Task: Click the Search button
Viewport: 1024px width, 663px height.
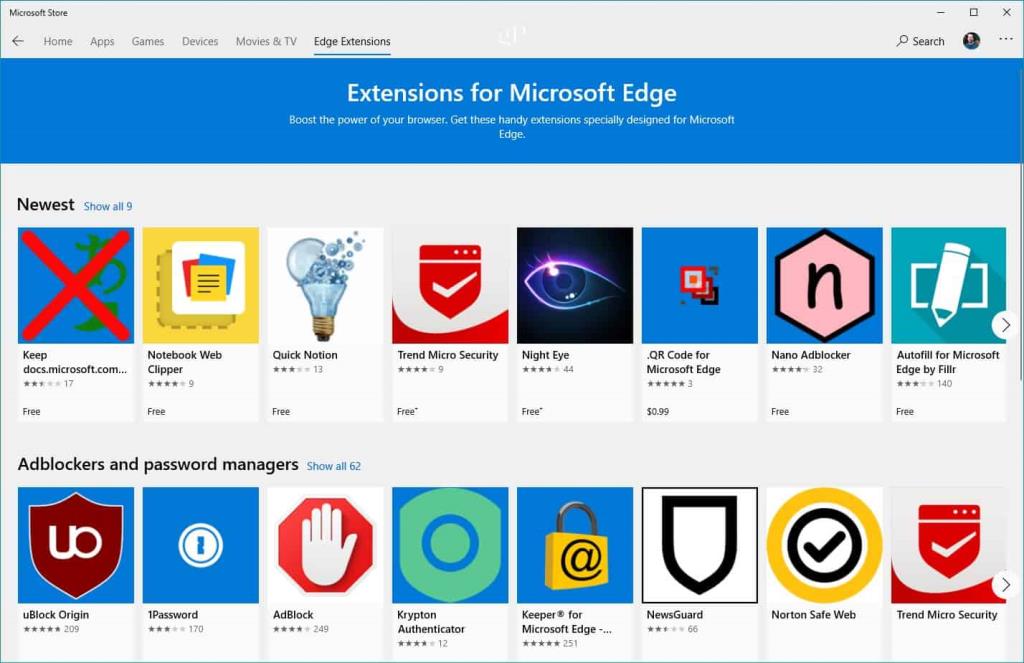Action: 920,41
